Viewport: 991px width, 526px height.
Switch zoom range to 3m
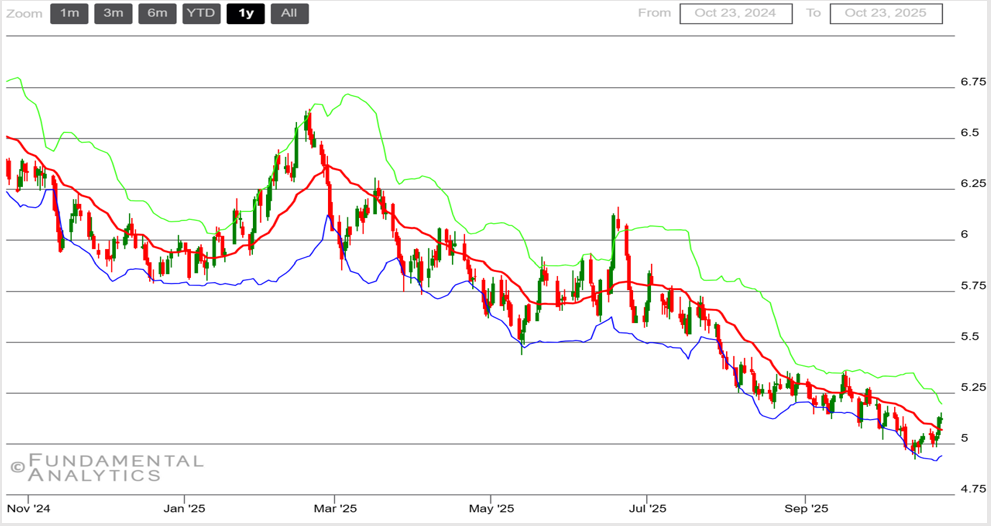coord(113,13)
